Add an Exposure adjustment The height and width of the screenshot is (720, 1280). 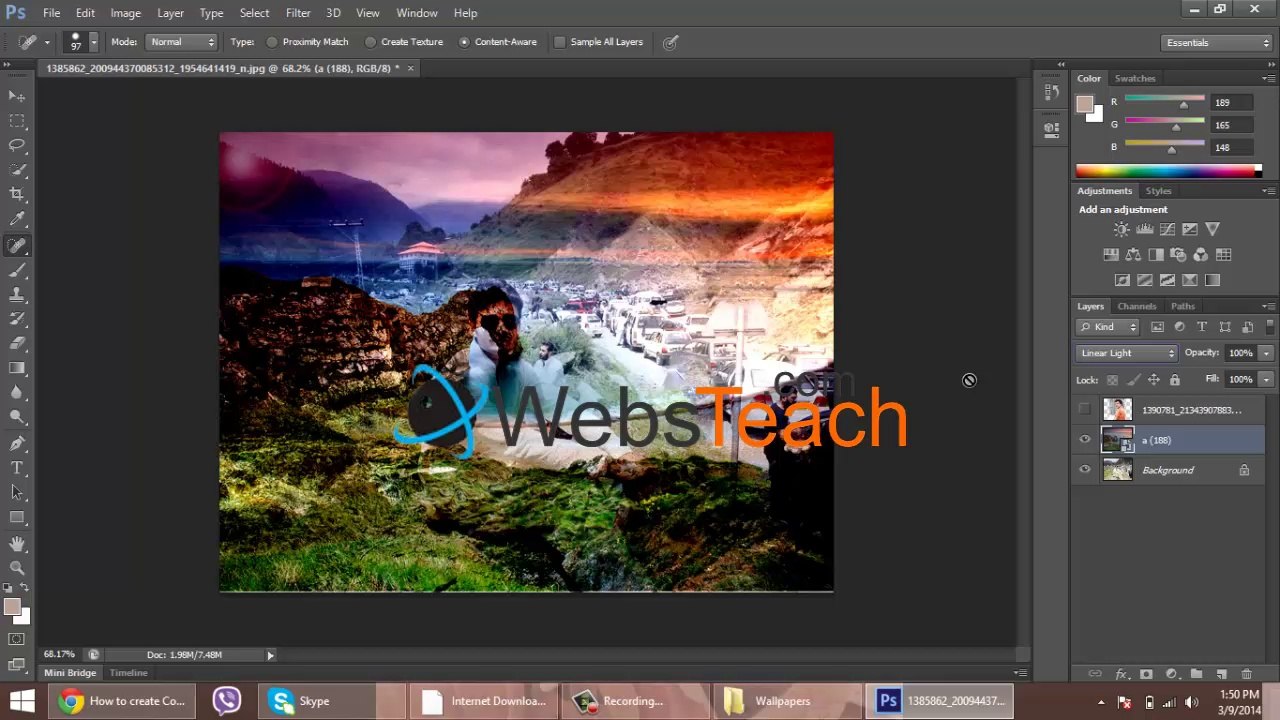coord(1189,229)
